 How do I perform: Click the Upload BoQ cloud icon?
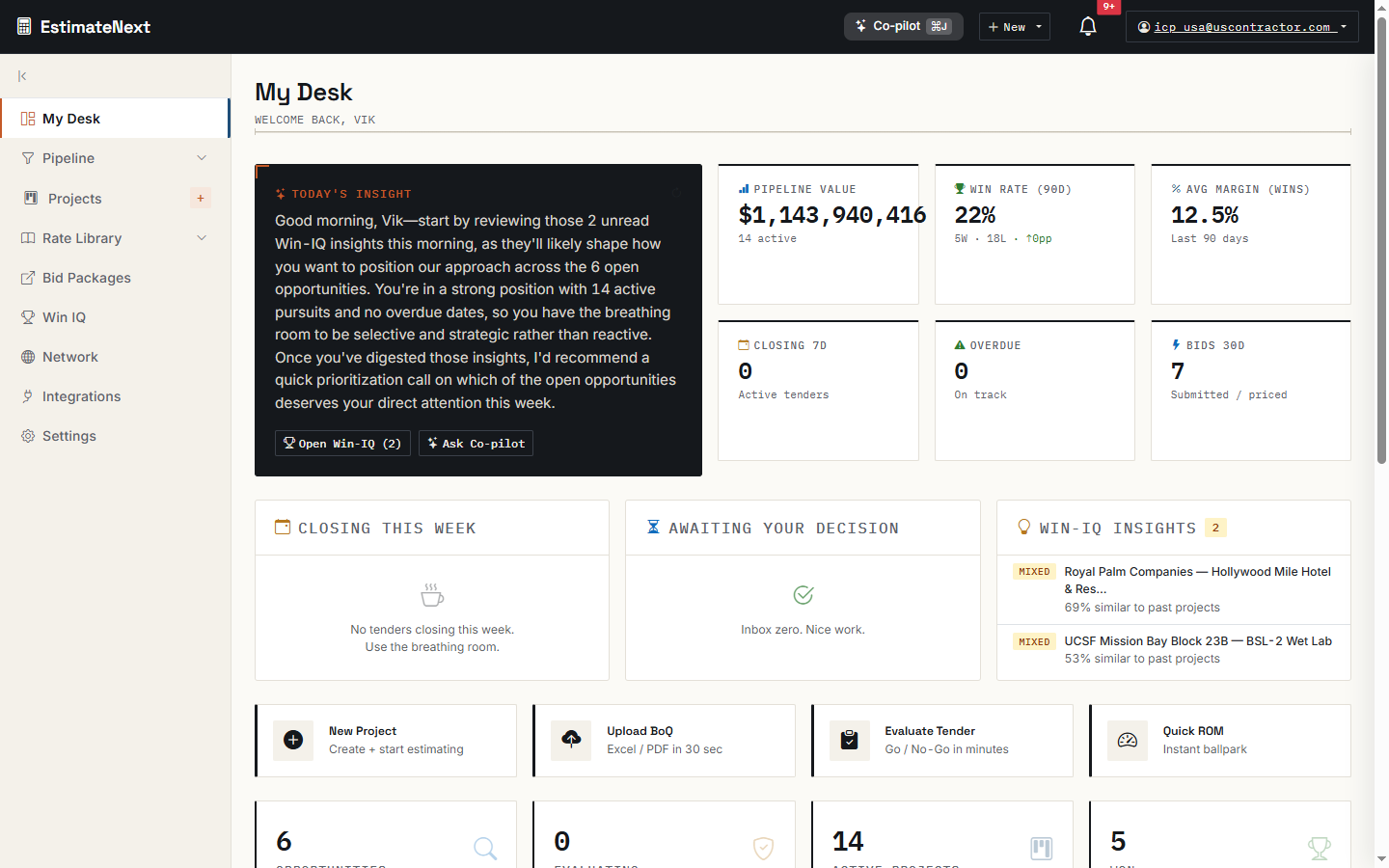(571, 740)
